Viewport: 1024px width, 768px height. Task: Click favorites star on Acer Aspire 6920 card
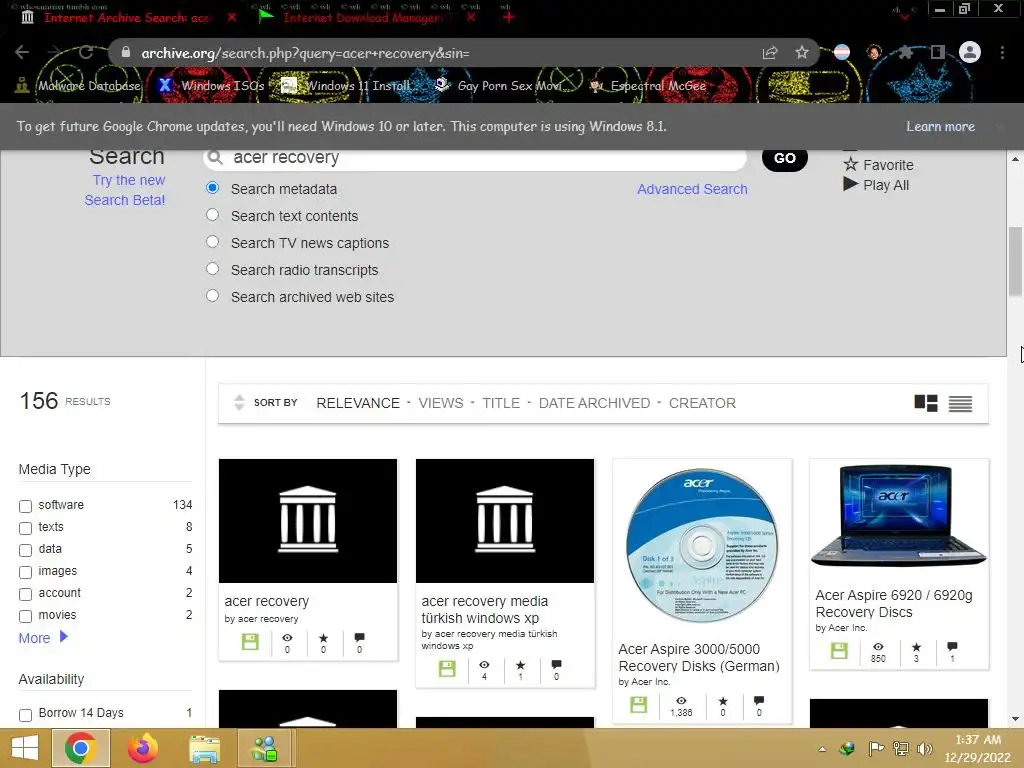[916, 647]
